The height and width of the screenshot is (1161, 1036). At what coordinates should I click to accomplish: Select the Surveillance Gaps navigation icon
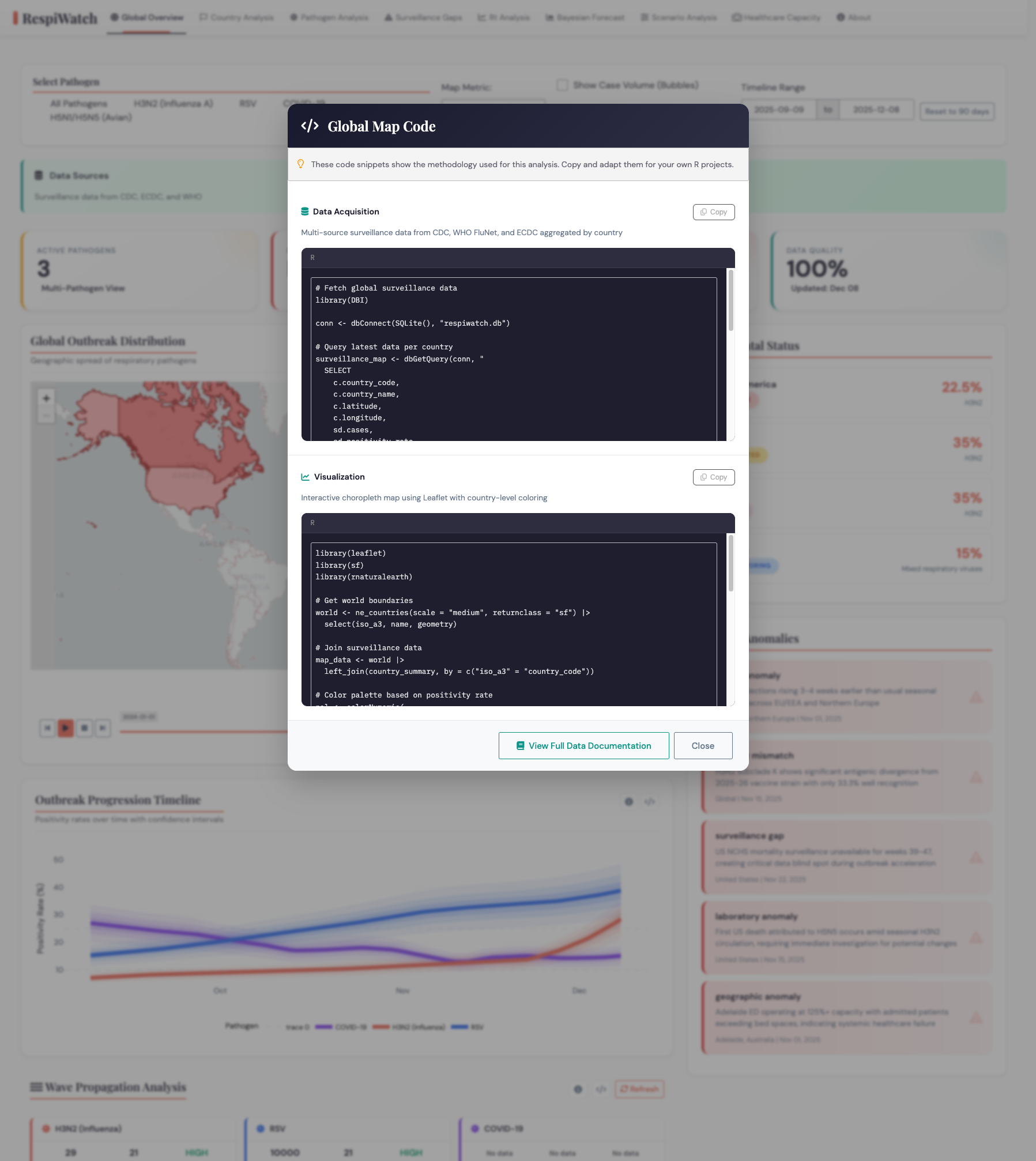[389, 17]
